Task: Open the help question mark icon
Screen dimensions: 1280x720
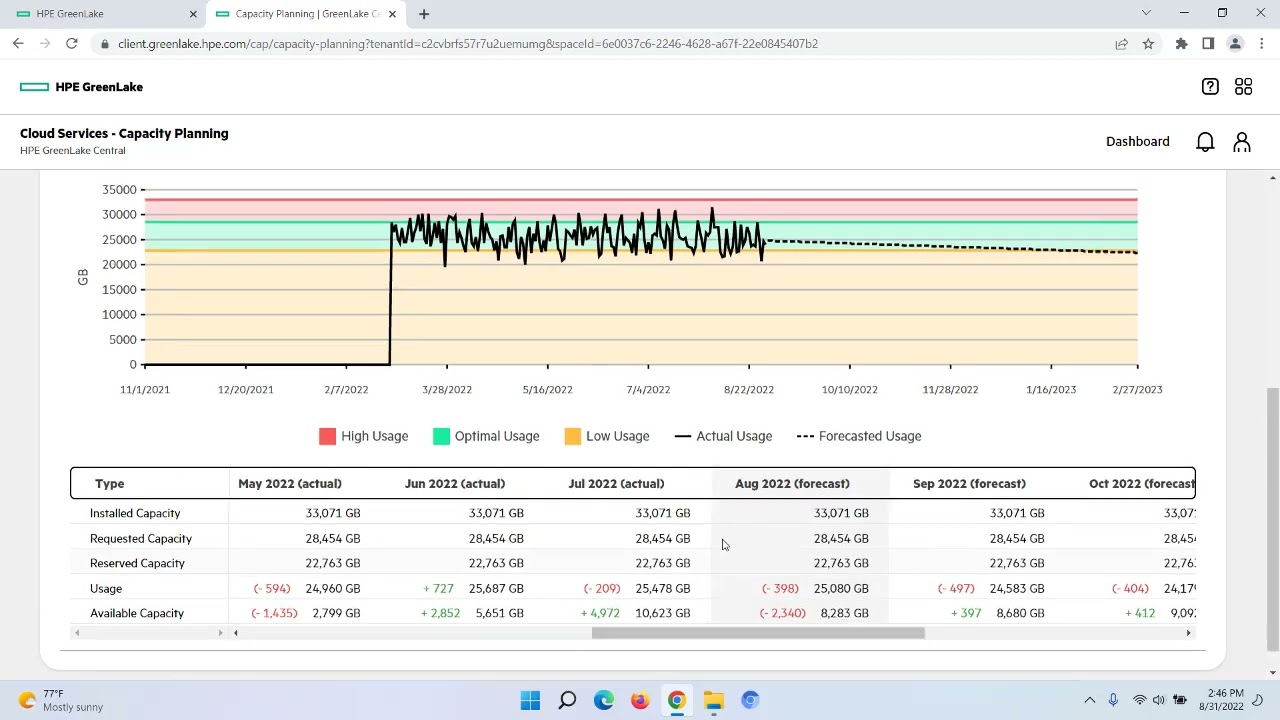Action: 1210,87
